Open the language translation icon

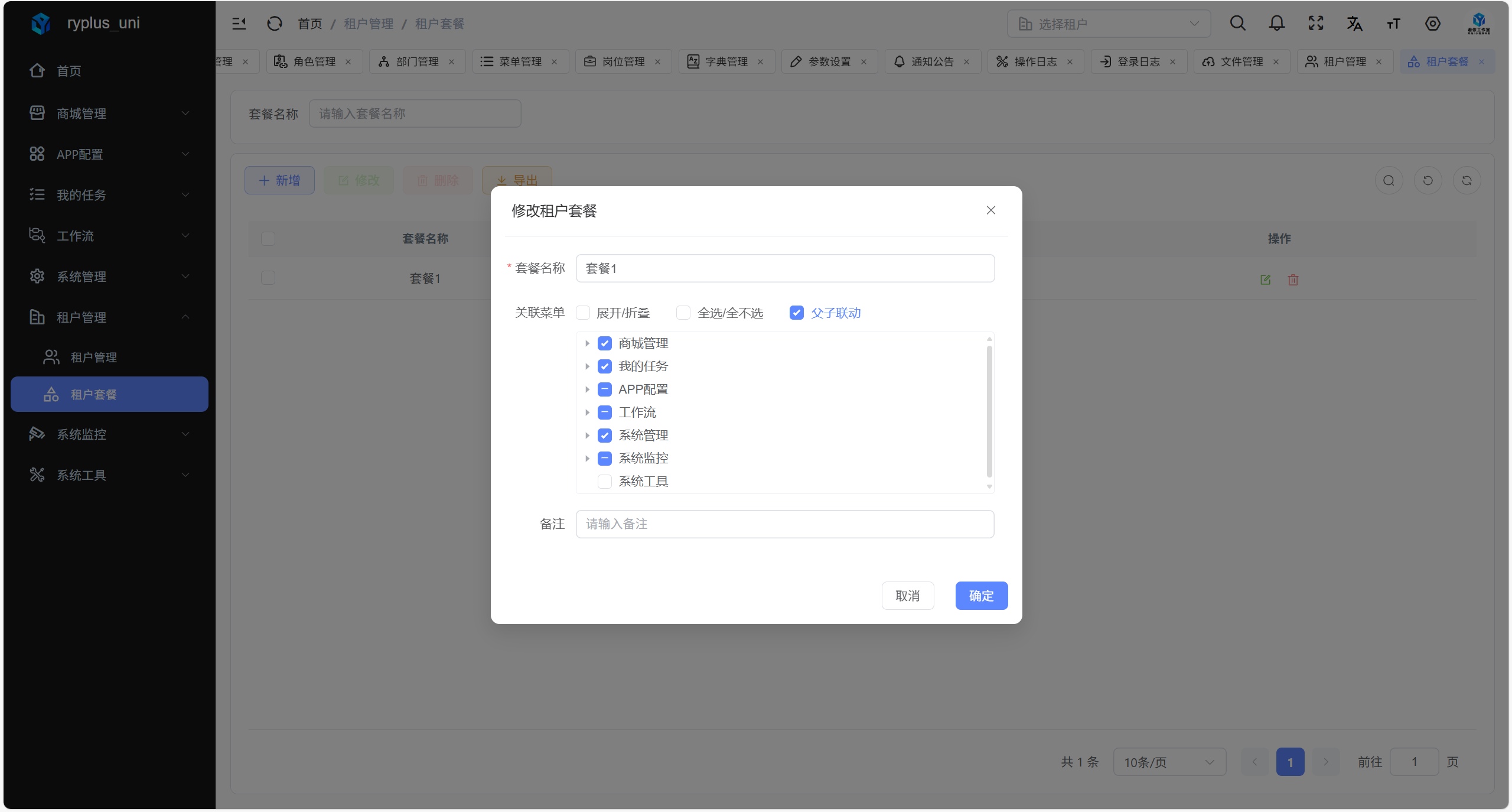point(1354,24)
